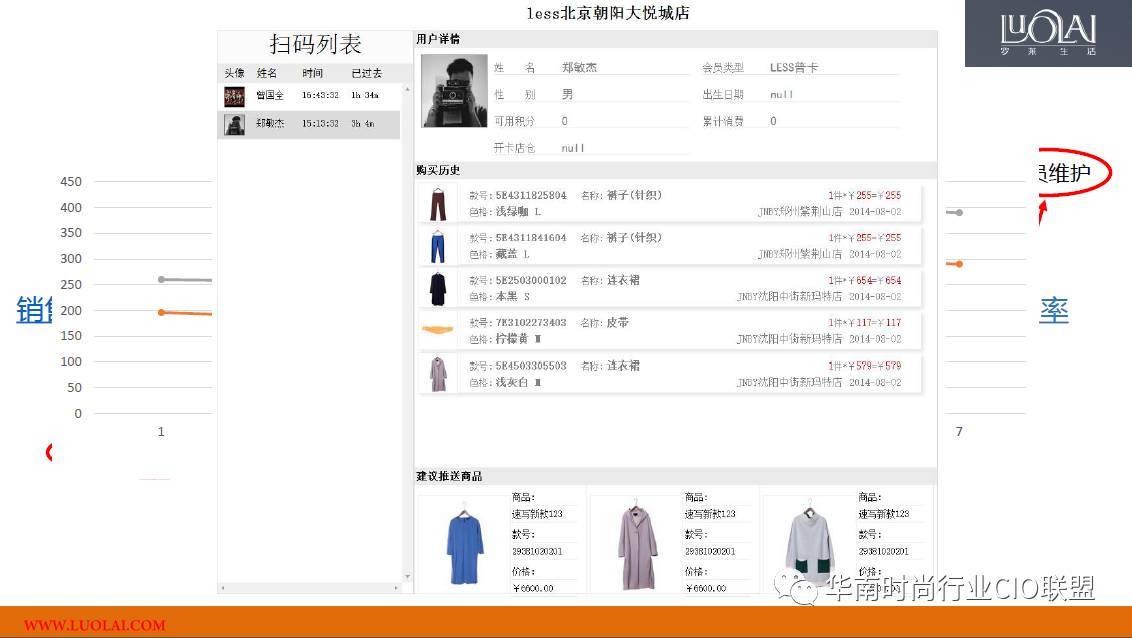Viewport: 1132px width, 638px height.
Task: Click the elapsed time 1h 34m
Action: [365, 95]
